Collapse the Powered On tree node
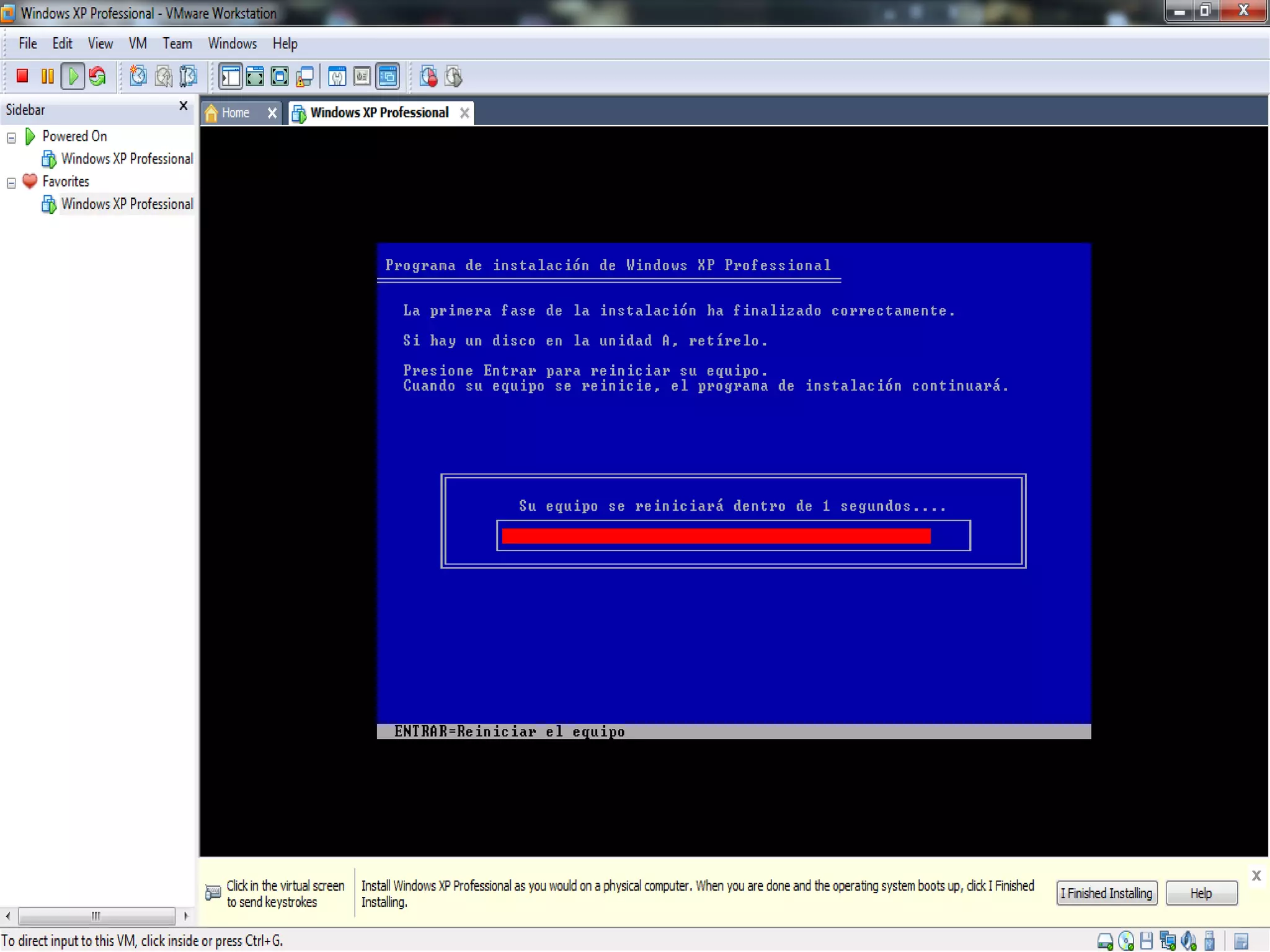The image size is (1270, 952). pos(11,138)
